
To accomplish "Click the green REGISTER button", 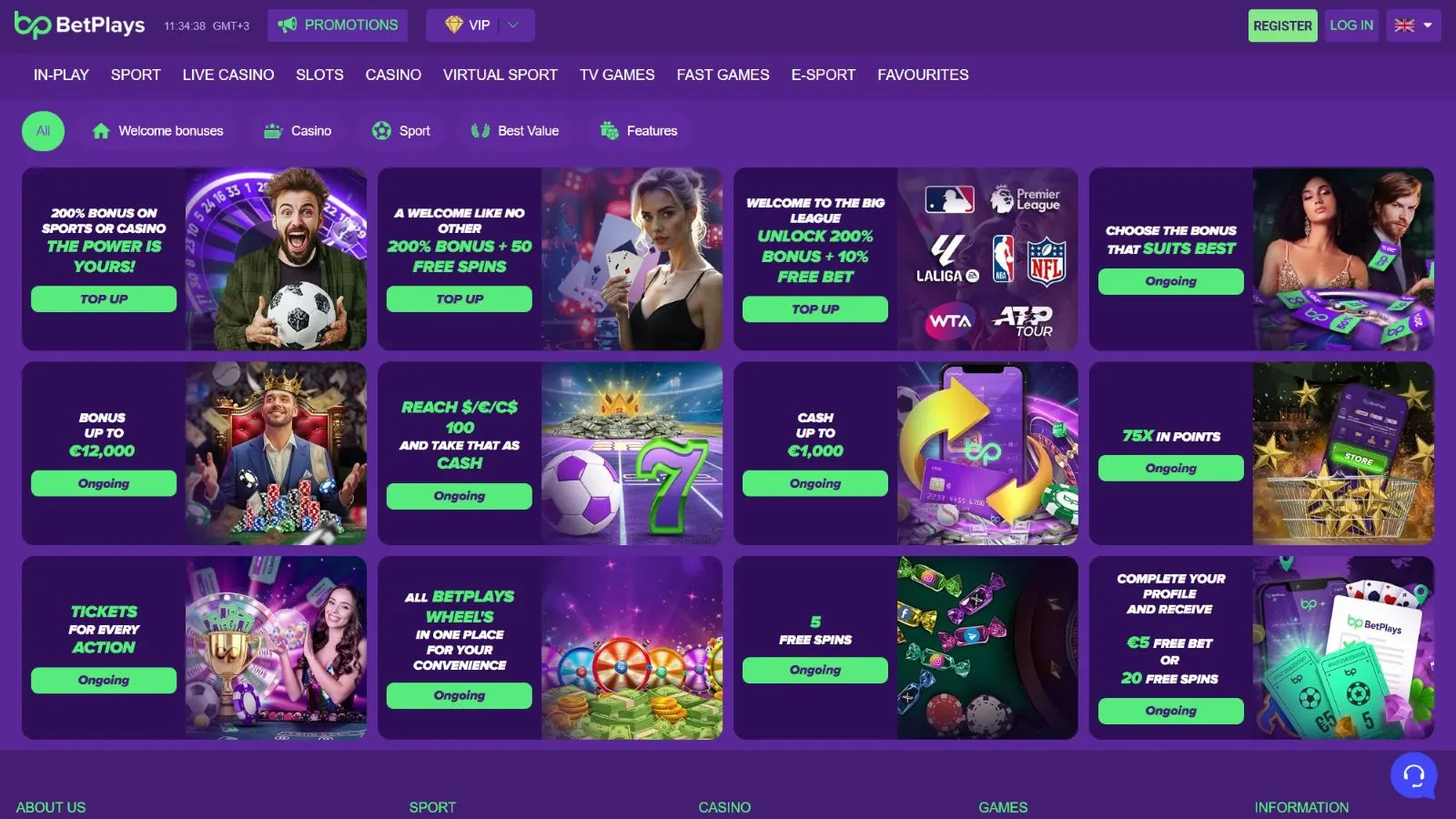I will 1282,25.
